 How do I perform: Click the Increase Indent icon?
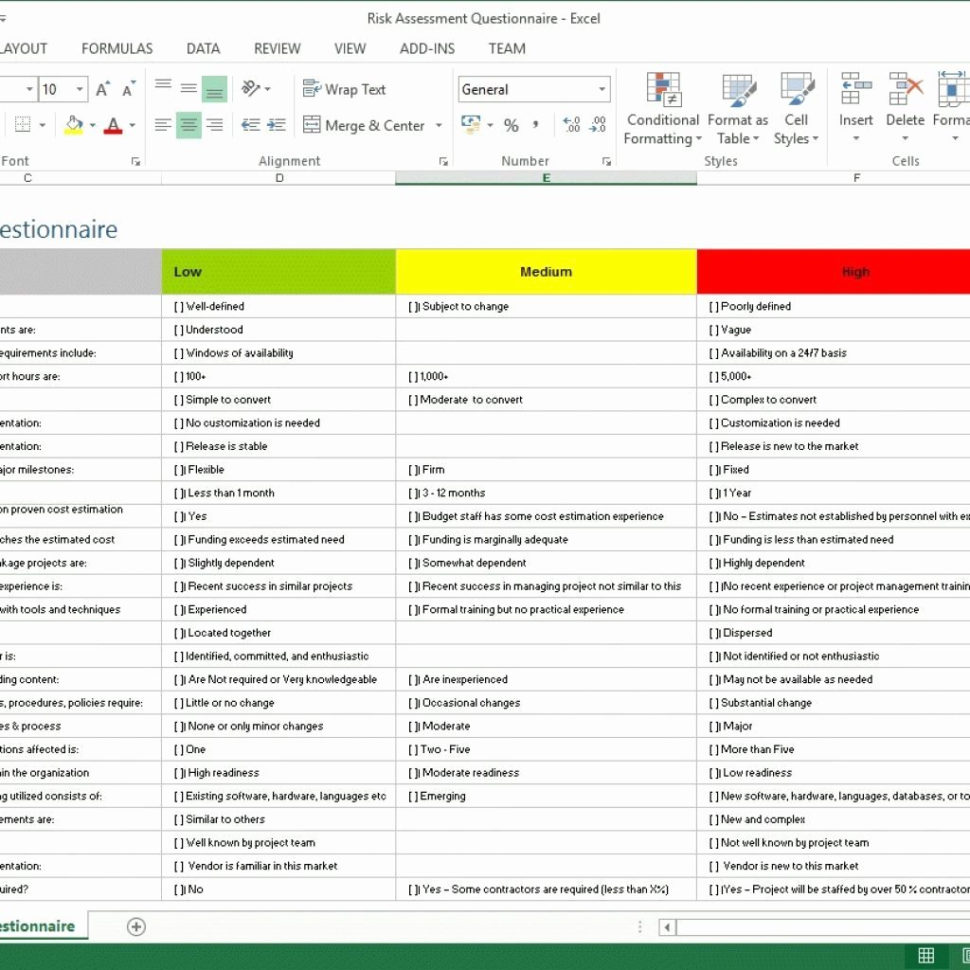pyautogui.click(x=277, y=125)
